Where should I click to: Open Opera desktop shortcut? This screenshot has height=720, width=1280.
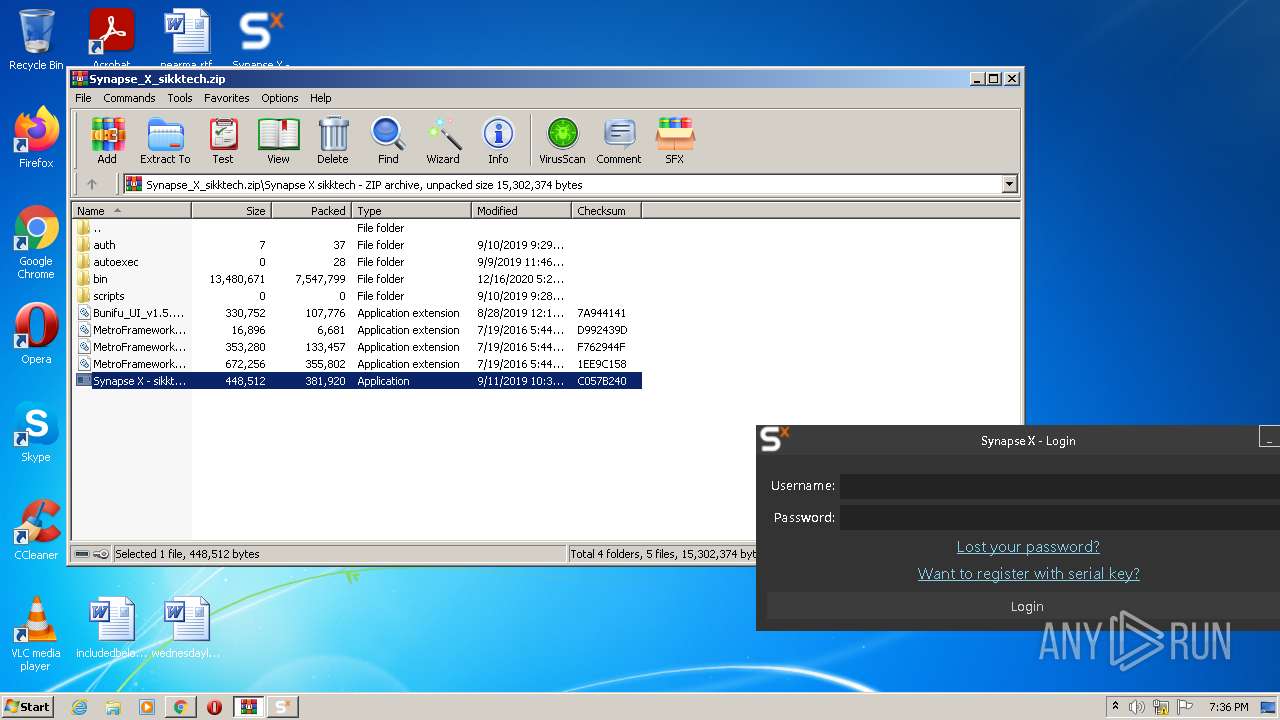[x=36, y=334]
